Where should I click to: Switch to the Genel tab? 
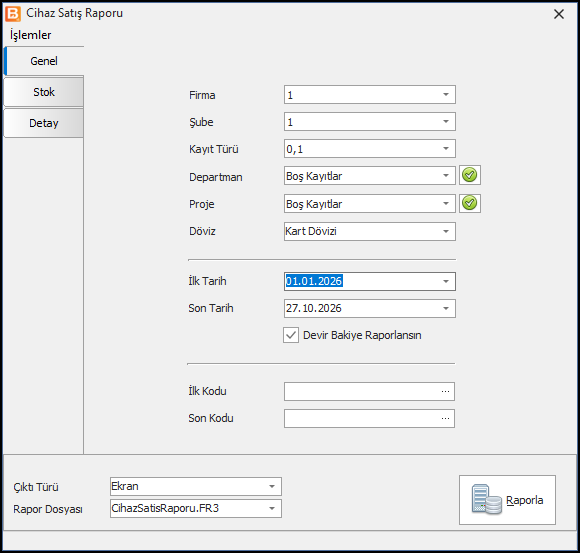click(44, 61)
